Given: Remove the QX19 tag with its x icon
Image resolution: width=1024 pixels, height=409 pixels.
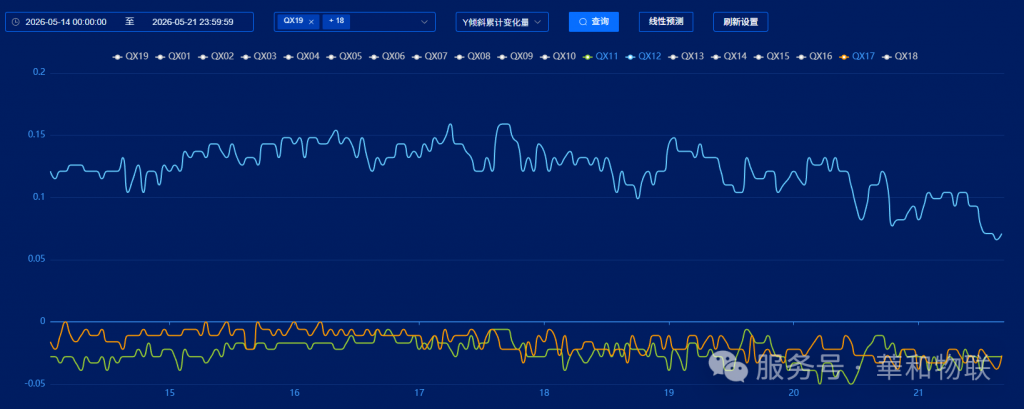Looking at the screenshot, I should pos(311,22).
